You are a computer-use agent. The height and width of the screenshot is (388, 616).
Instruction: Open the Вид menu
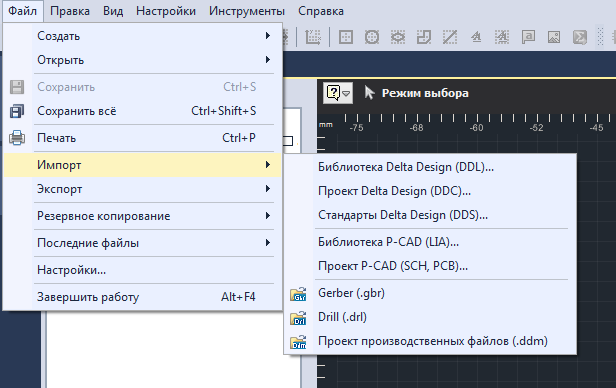coord(113,11)
